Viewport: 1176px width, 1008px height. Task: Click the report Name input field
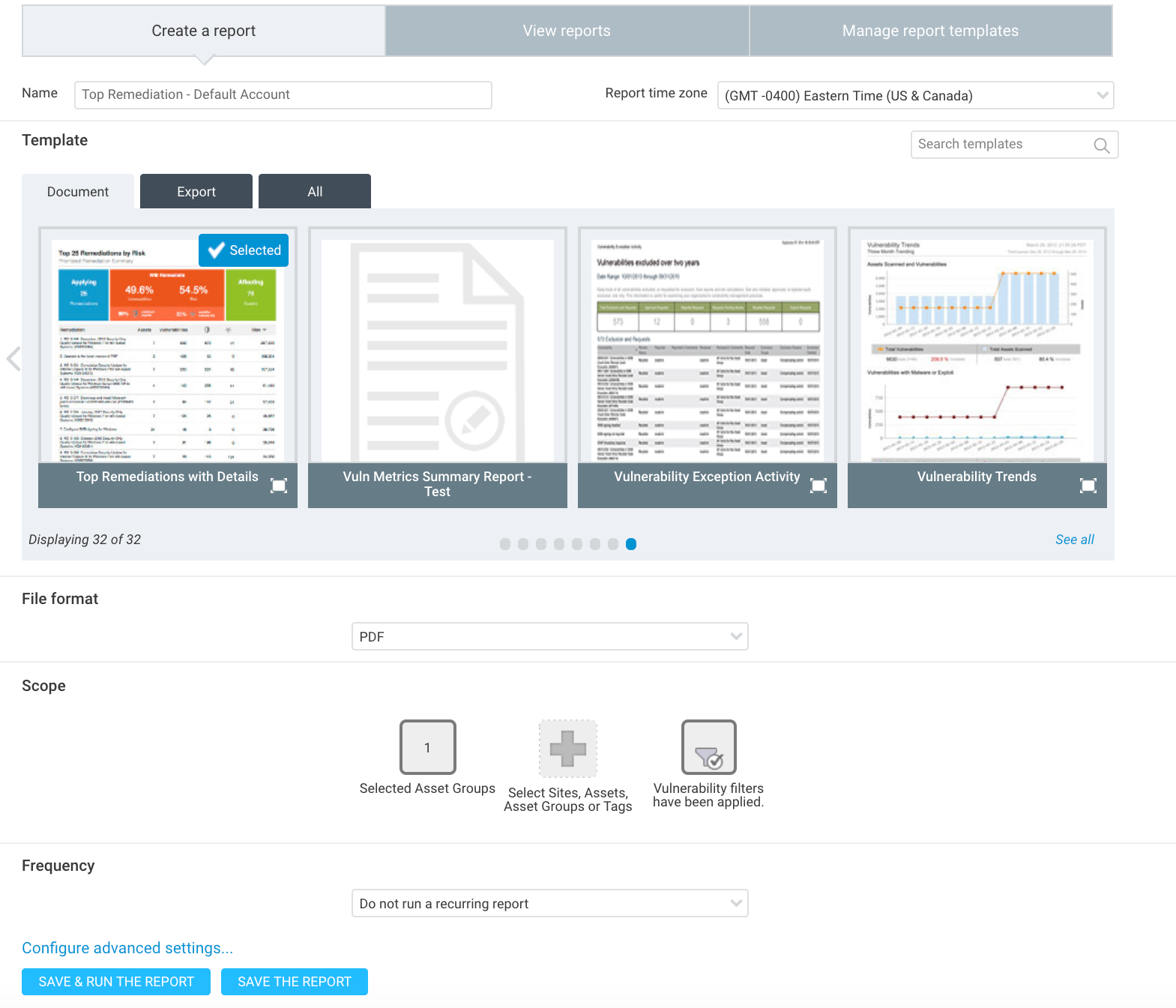click(283, 95)
